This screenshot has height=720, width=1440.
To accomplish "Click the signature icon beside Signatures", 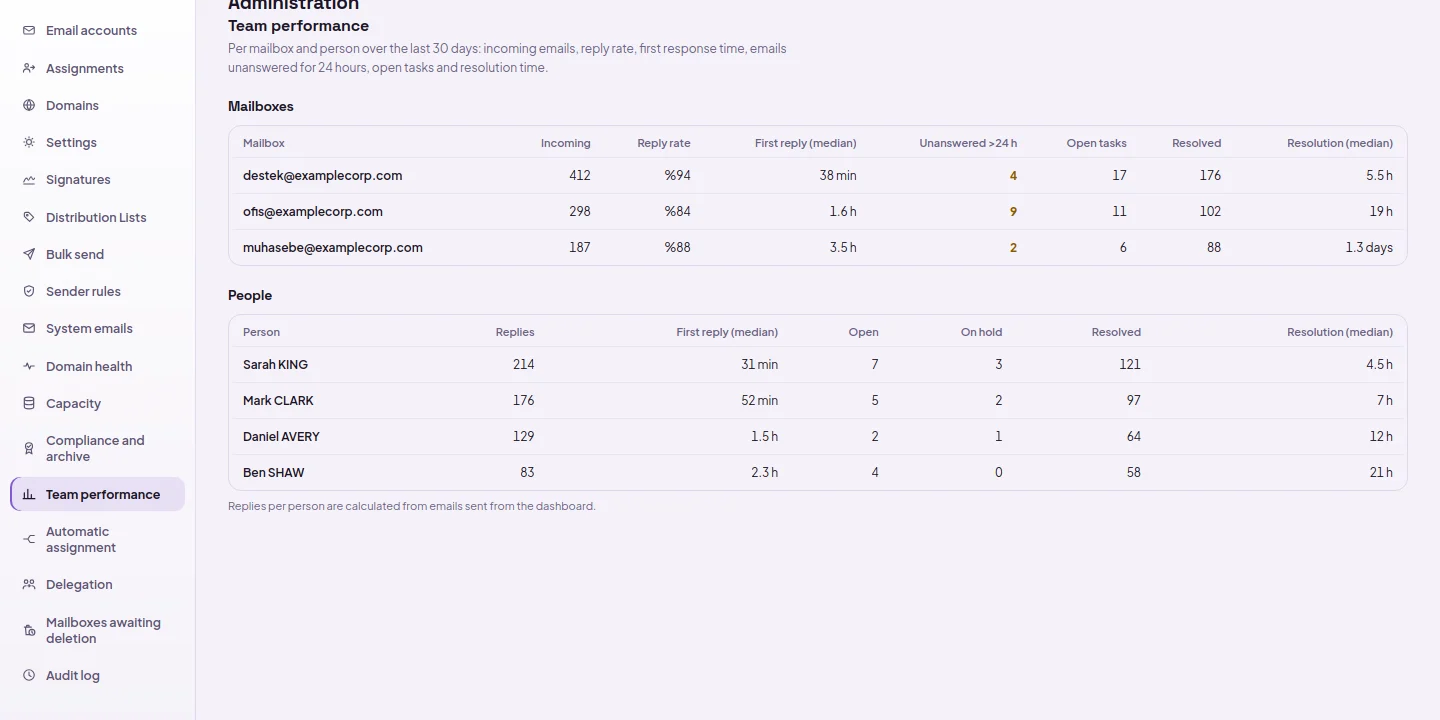I will [x=29, y=180].
